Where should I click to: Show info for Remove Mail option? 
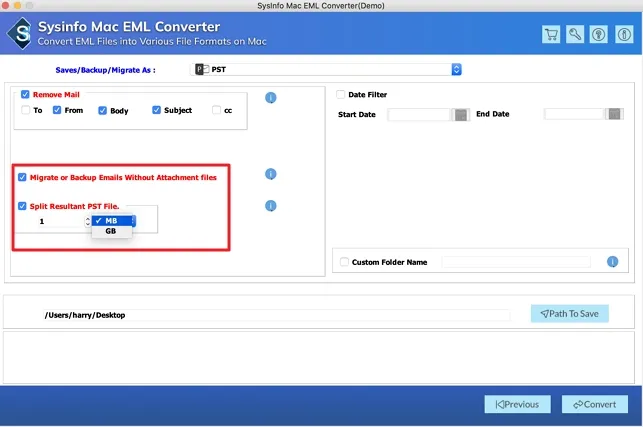(271, 98)
